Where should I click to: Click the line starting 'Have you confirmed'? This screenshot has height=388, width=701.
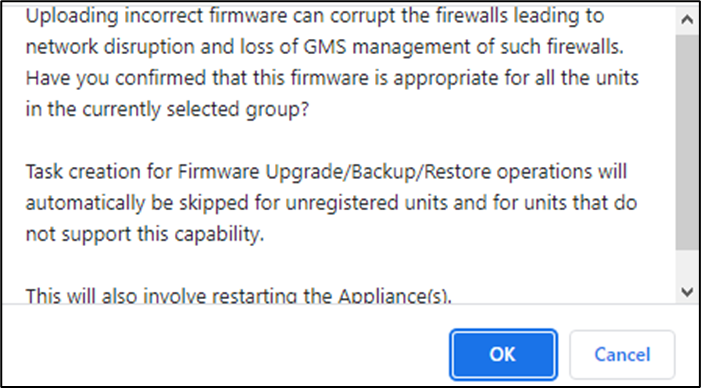[x=332, y=79]
